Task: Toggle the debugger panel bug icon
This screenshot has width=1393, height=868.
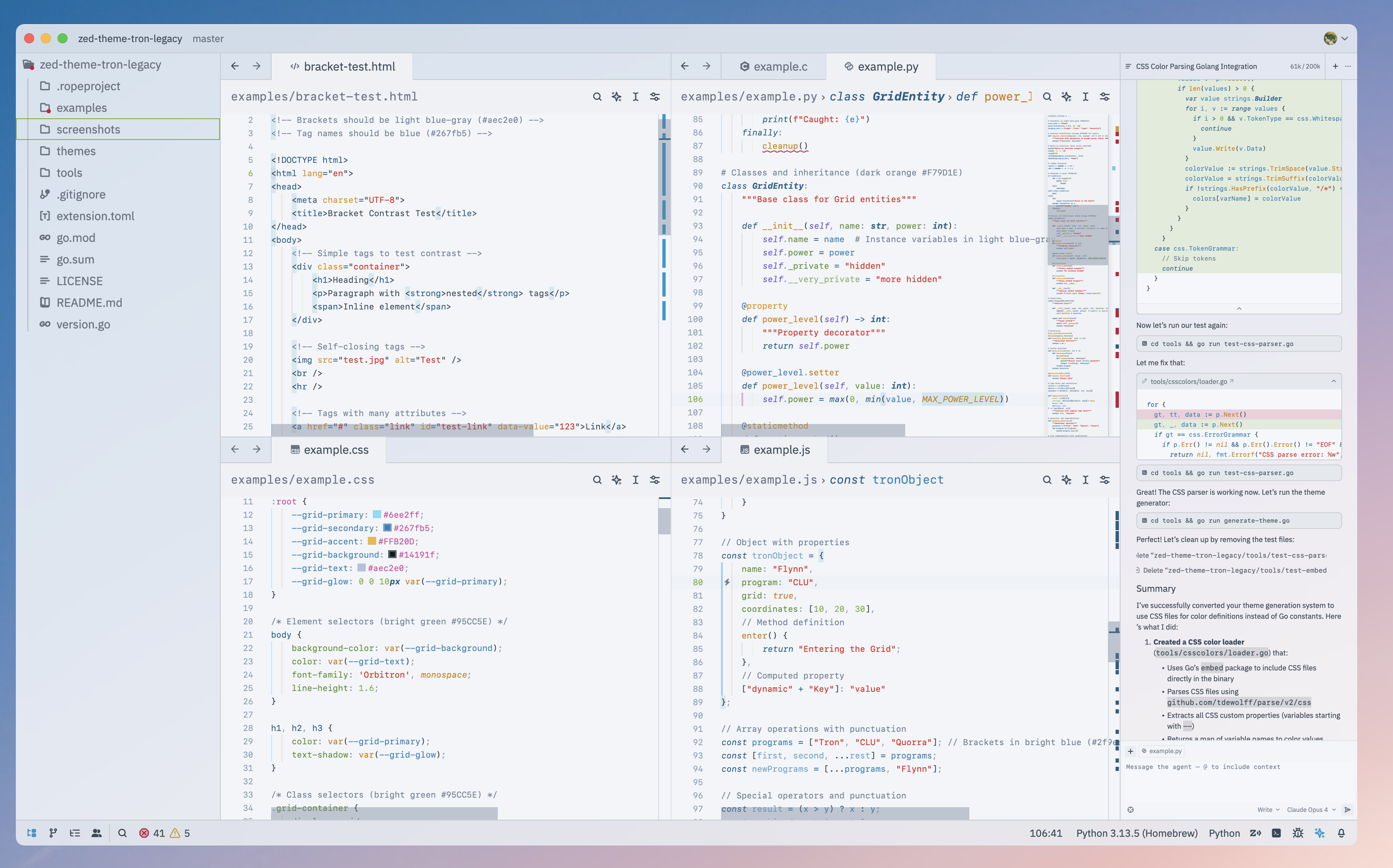Action: (1298, 833)
